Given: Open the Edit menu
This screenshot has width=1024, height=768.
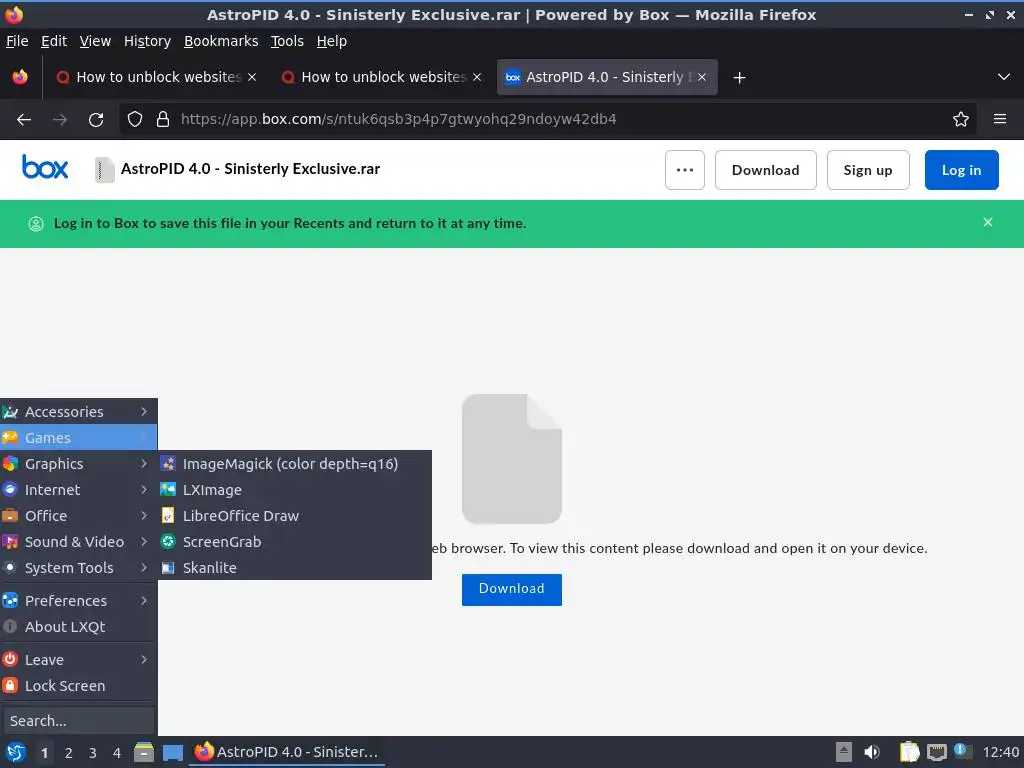Looking at the screenshot, I should (x=54, y=41).
